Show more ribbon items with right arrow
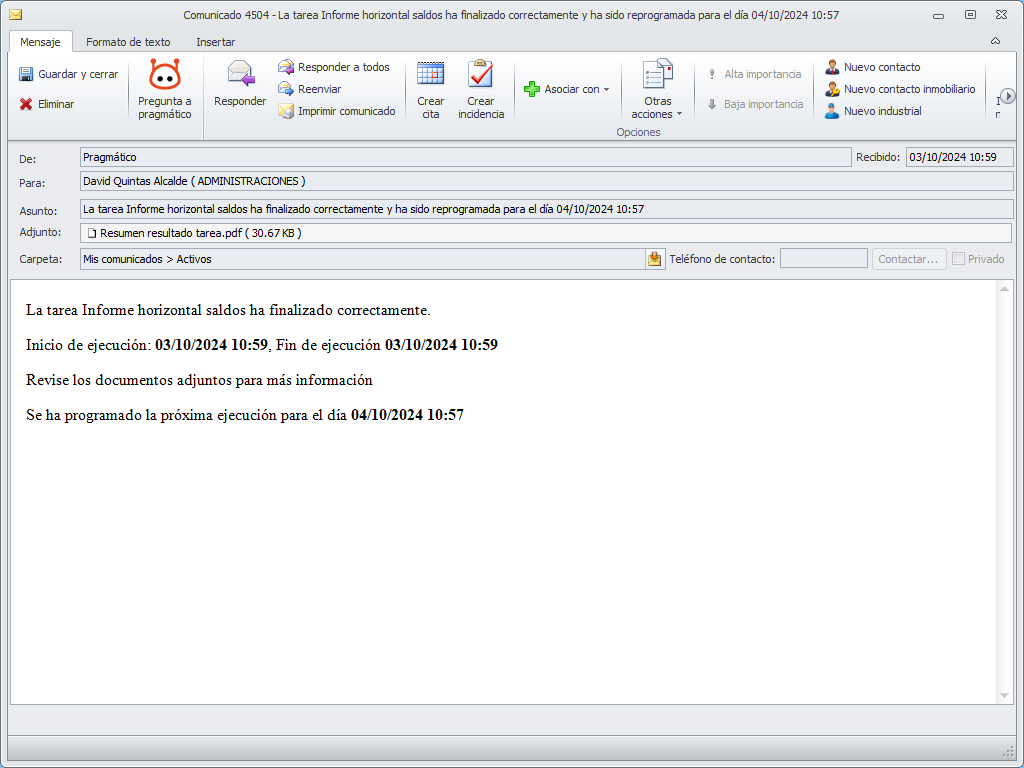This screenshot has width=1024, height=768. click(x=1008, y=97)
